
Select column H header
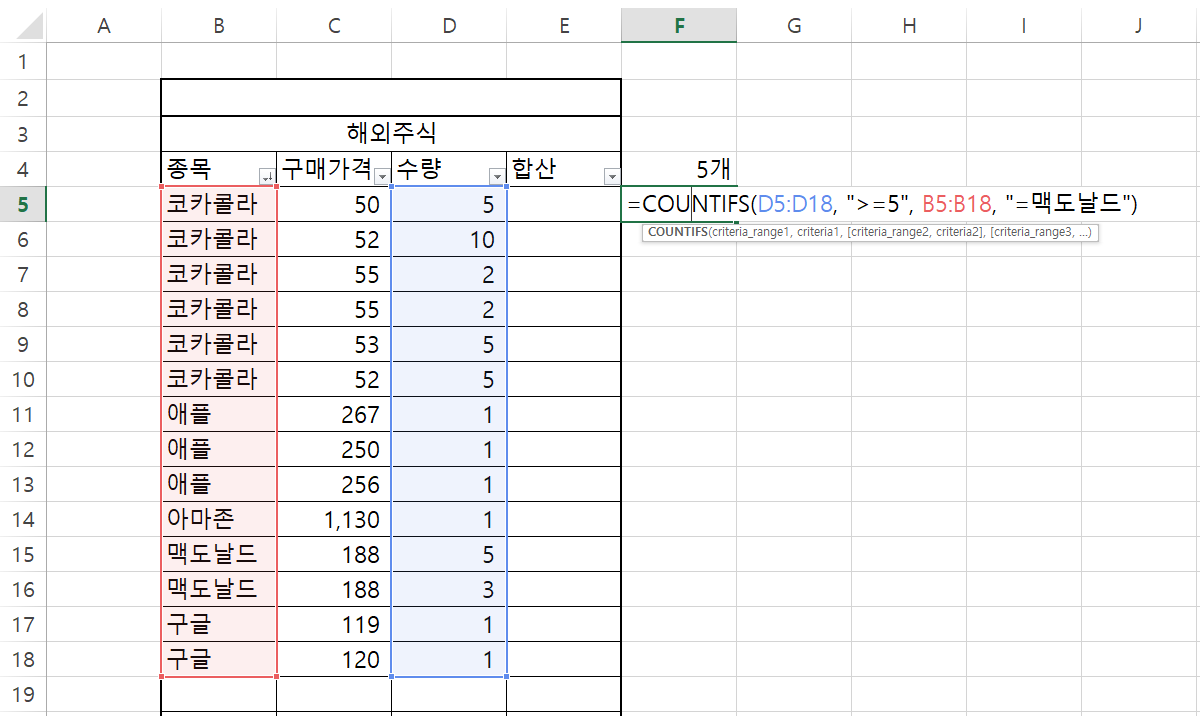tap(908, 27)
